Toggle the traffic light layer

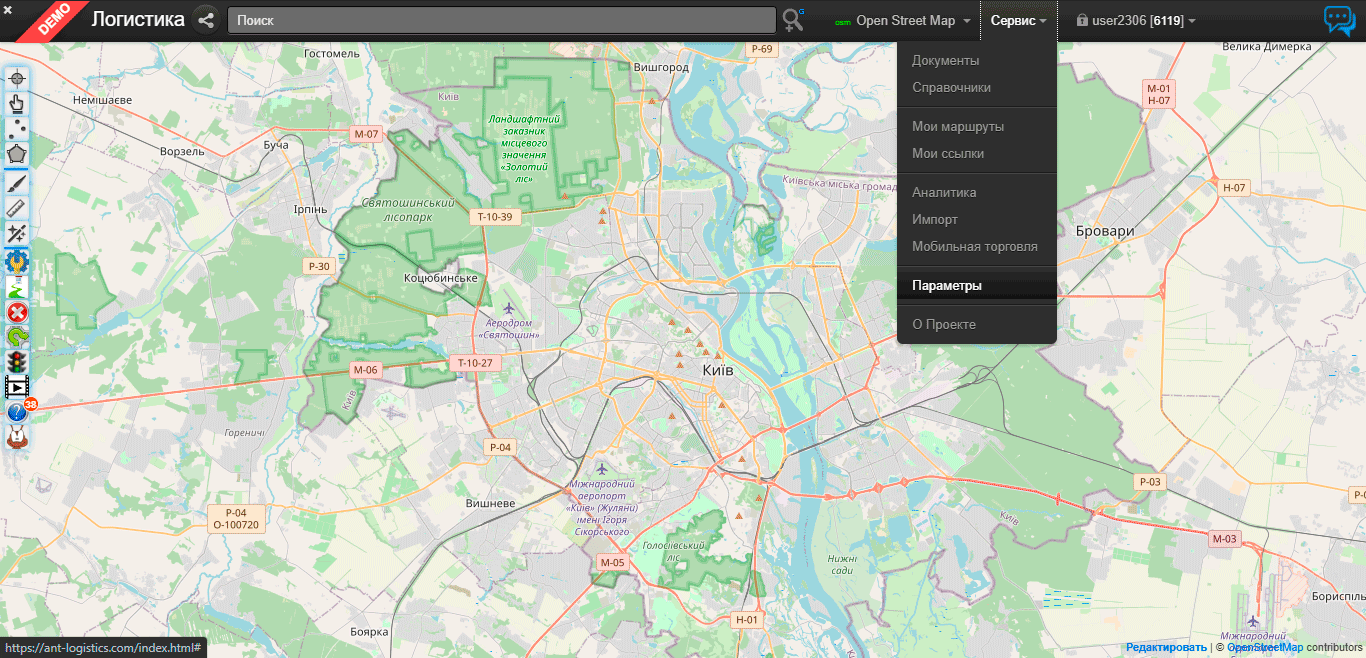click(x=17, y=361)
